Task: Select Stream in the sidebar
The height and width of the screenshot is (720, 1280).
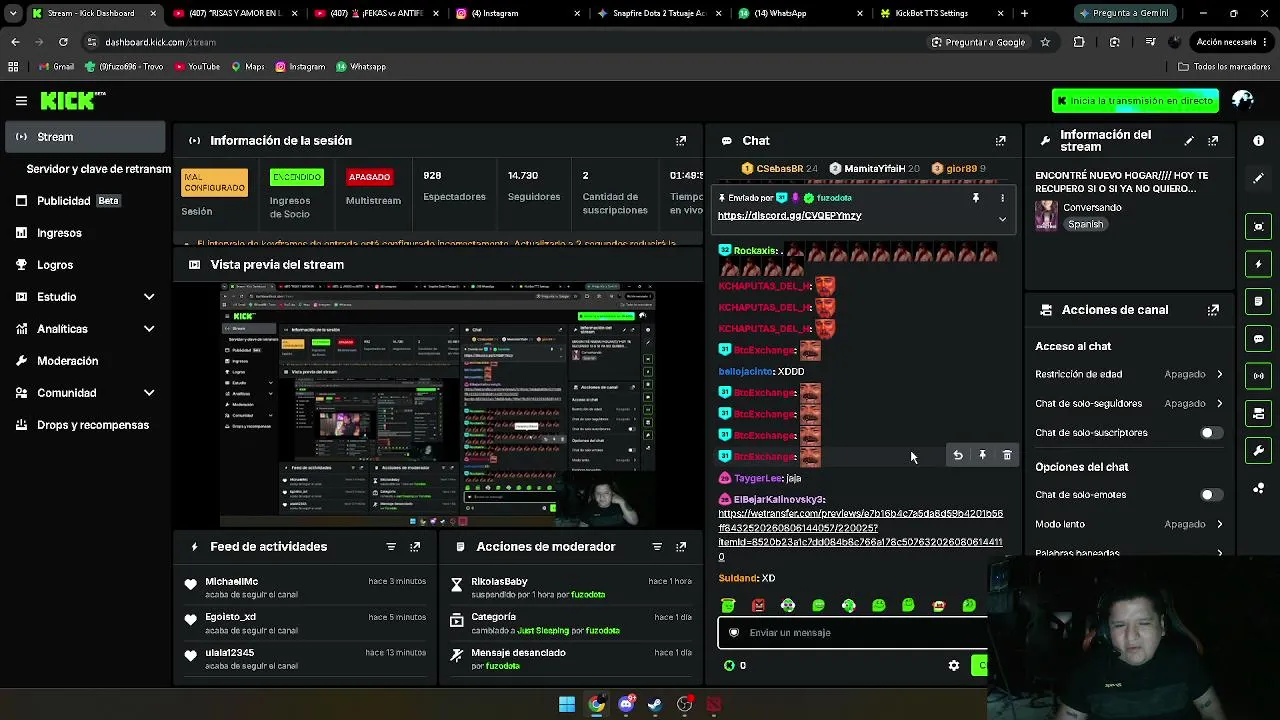Action: click(85, 137)
